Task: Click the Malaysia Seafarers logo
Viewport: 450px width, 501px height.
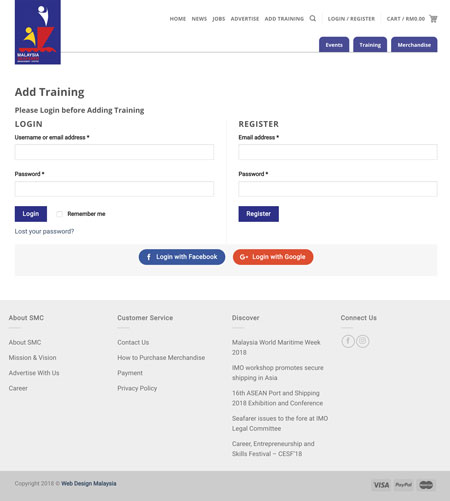Action: pyautogui.click(x=38, y=32)
